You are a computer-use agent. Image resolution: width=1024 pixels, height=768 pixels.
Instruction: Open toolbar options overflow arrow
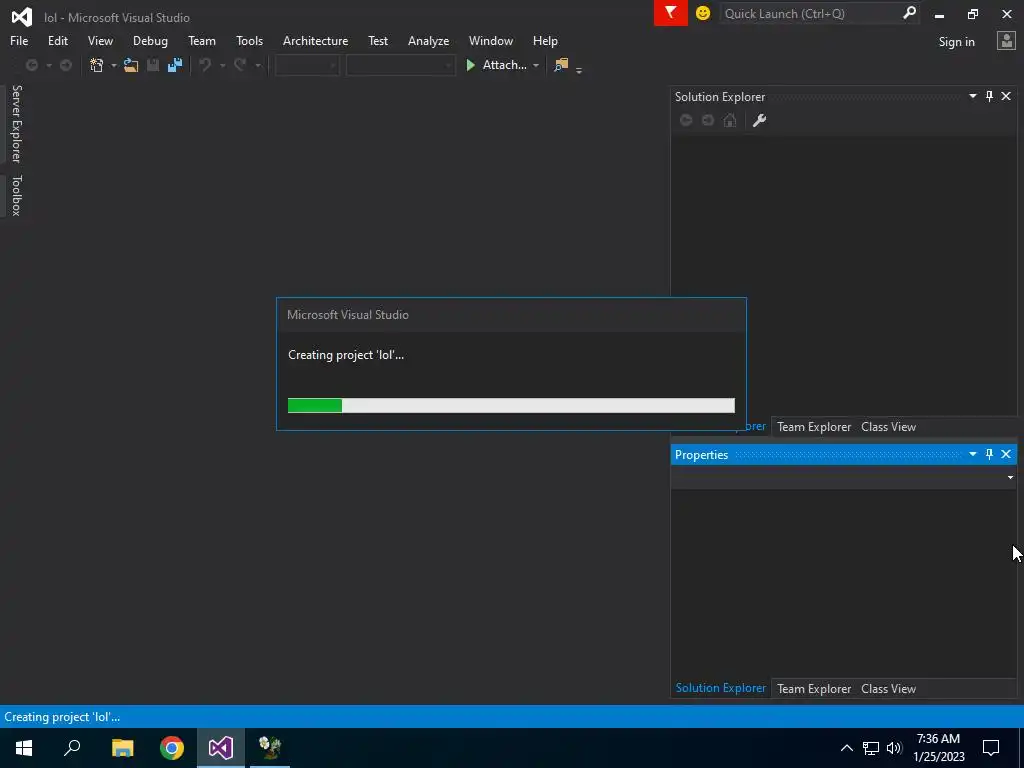point(579,69)
